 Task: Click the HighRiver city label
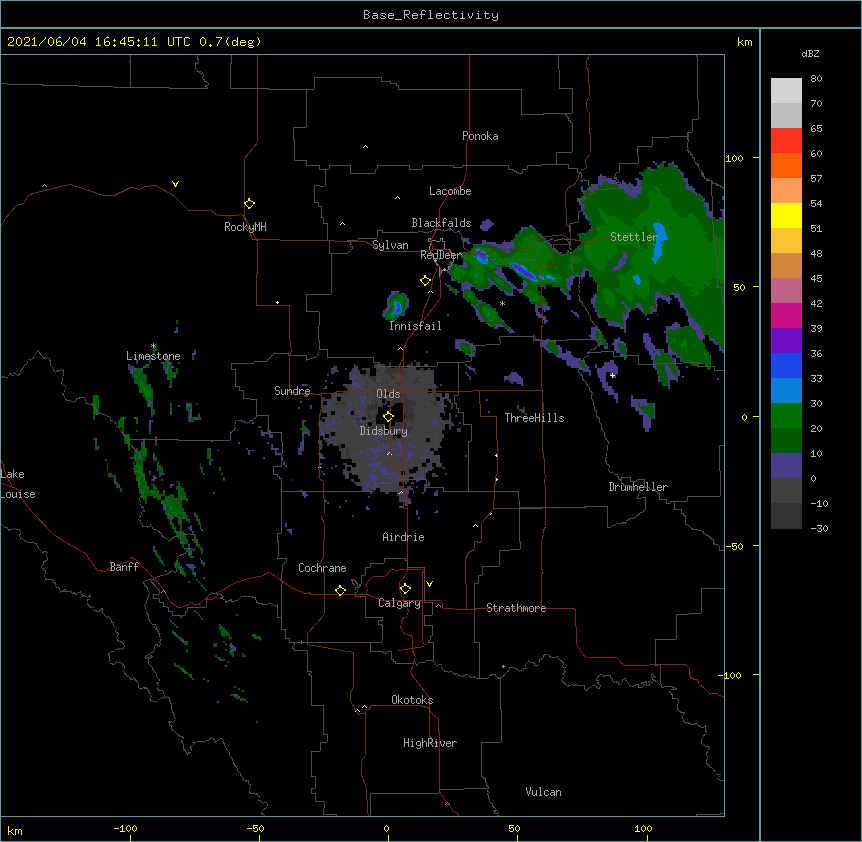pyautogui.click(x=430, y=743)
